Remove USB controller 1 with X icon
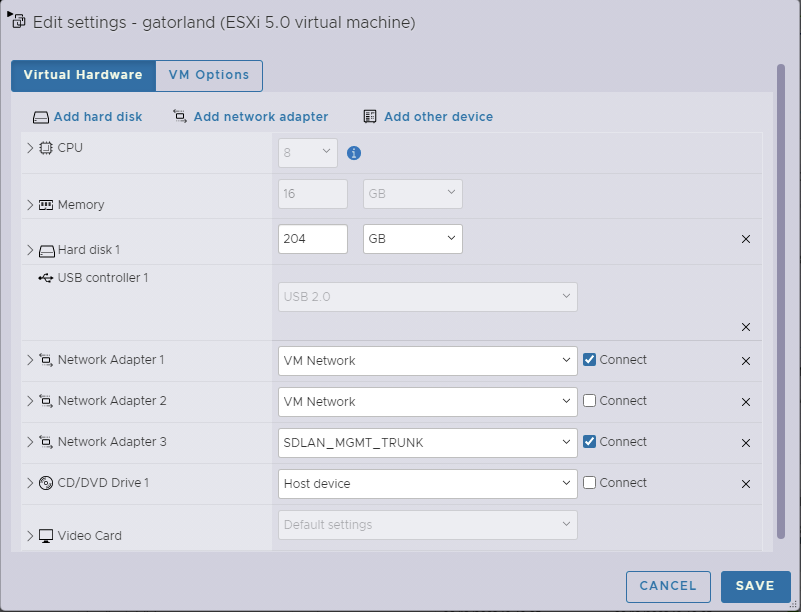 [745, 327]
